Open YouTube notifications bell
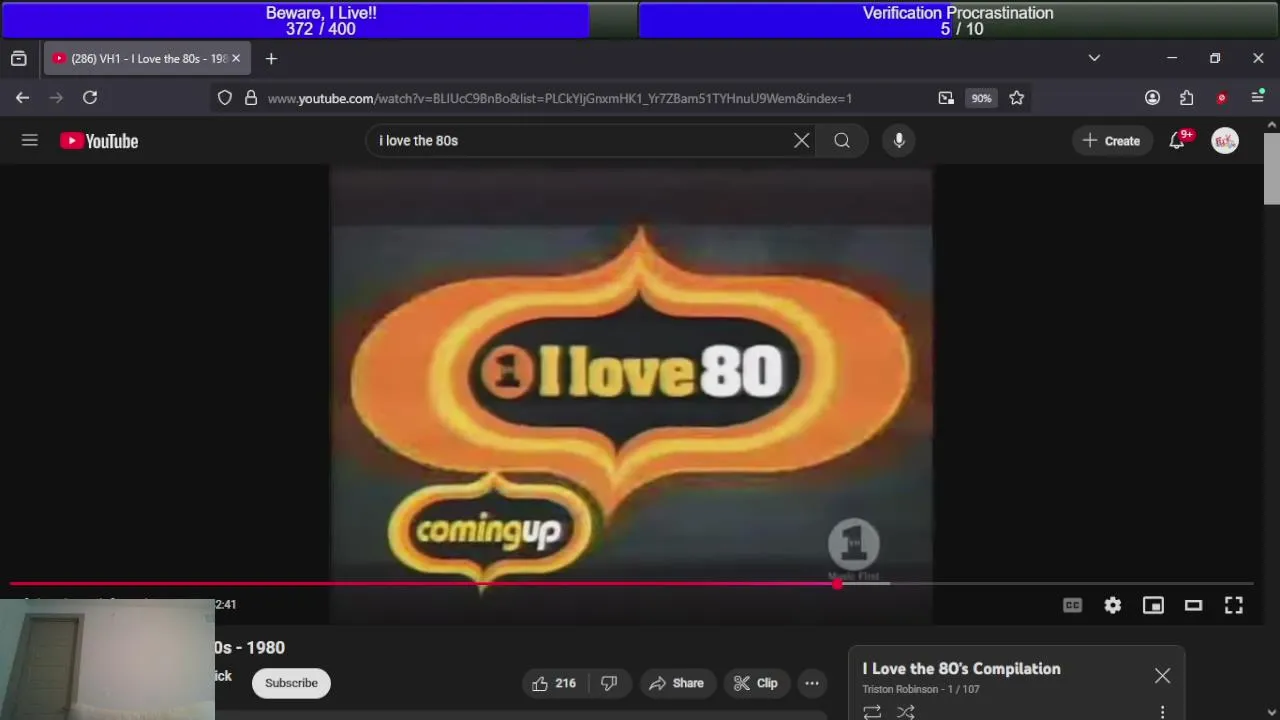 click(1177, 141)
